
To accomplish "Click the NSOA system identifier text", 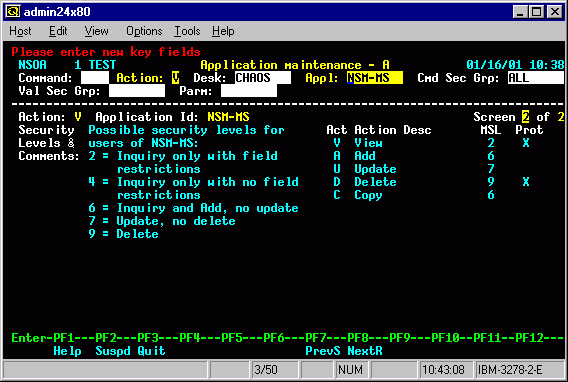I will [x=33, y=65].
